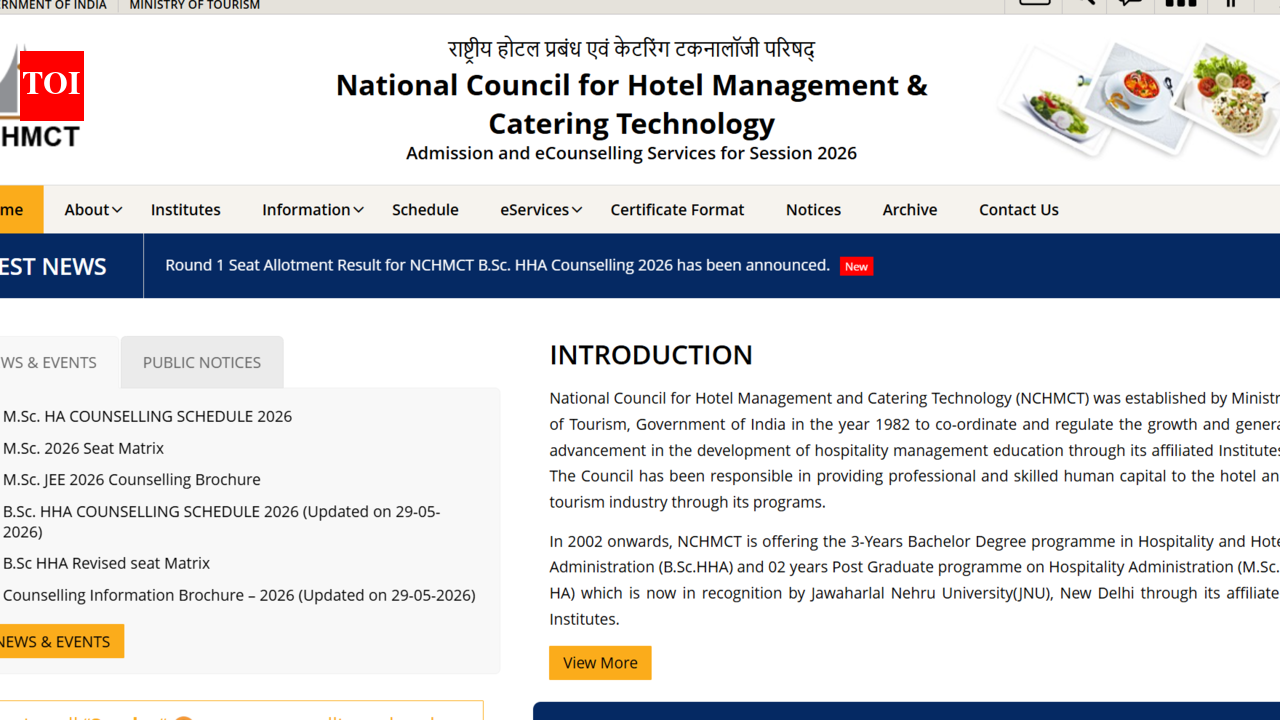This screenshot has width=1280, height=720.
Task: Click the Hindi council name heading
Action: [631, 48]
